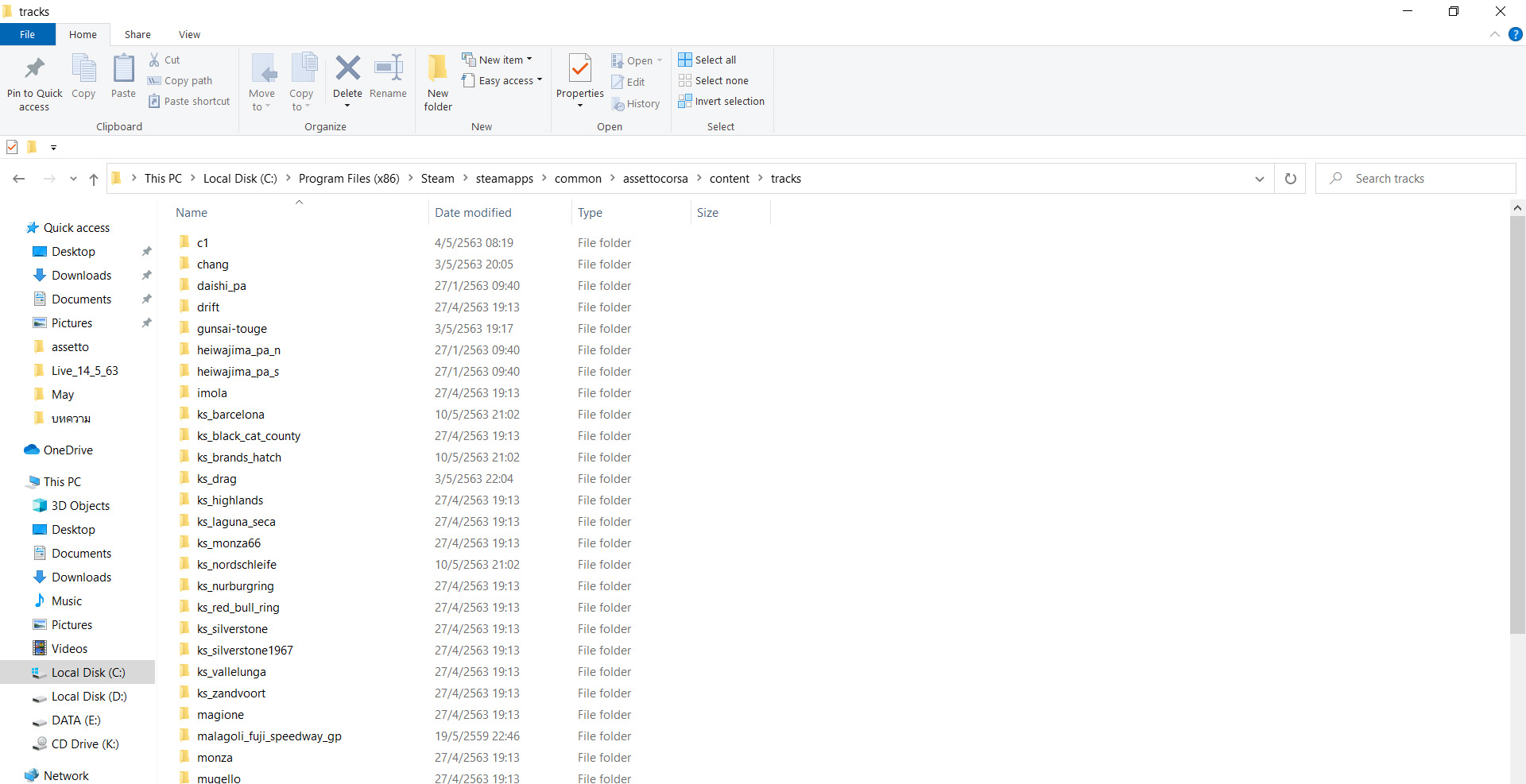Open Network in navigation pane
This screenshot has height=784, width=1526.
[x=57, y=775]
